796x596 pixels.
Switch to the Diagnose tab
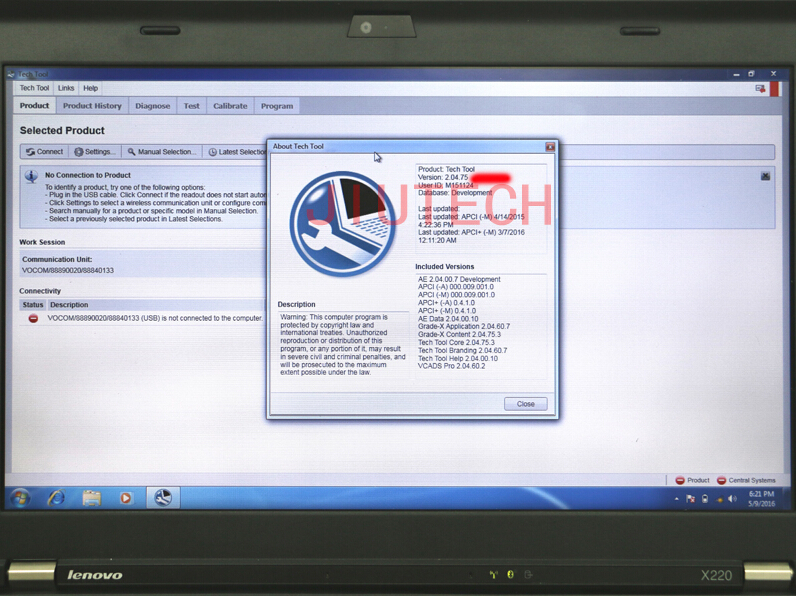point(153,106)
